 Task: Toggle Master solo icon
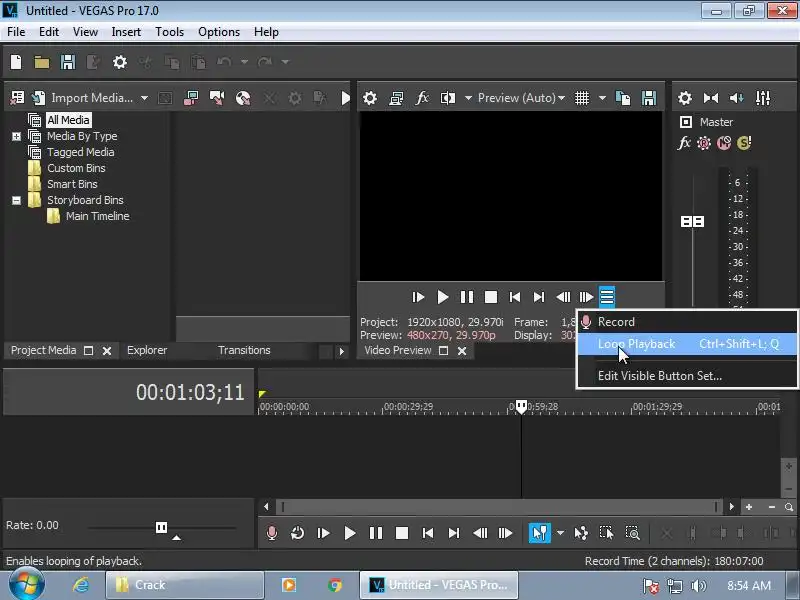pyautogui.click(x=744, y=143)
